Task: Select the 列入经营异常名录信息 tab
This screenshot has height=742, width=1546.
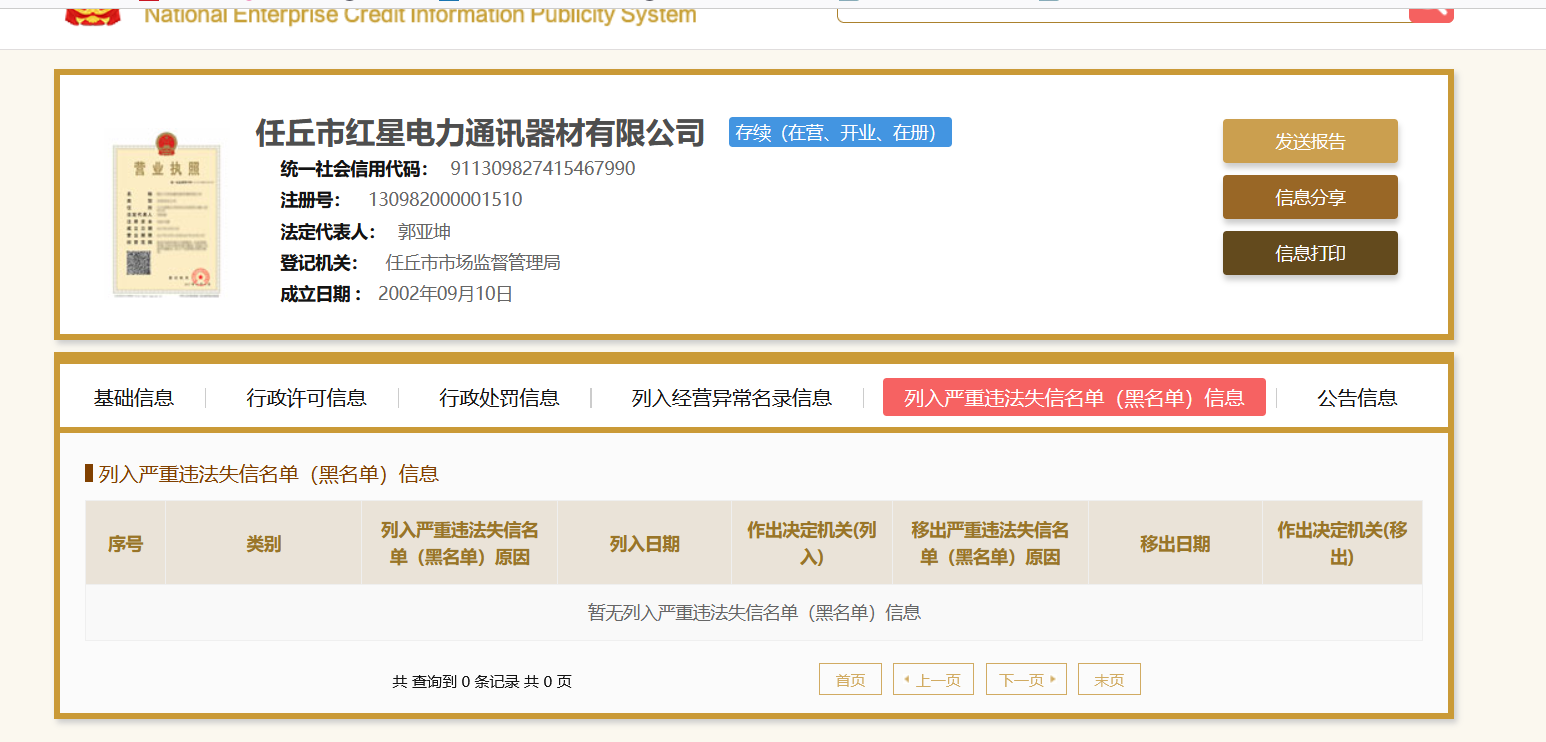Action: click(x=732, y=398)
